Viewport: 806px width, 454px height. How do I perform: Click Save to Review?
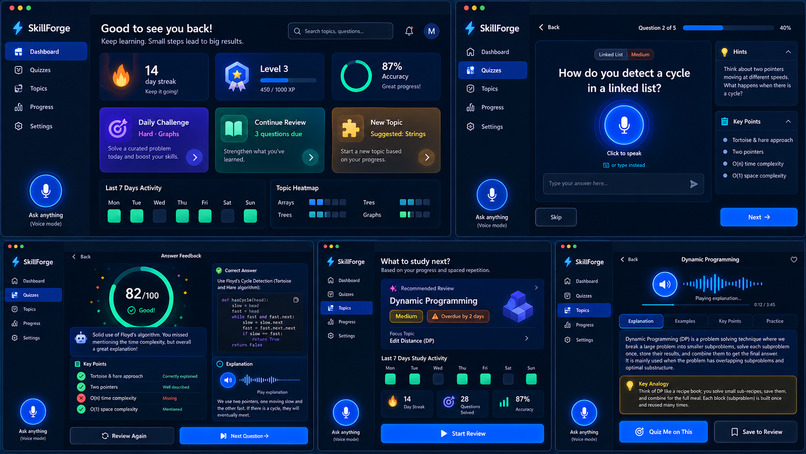(x=756, y=432)
